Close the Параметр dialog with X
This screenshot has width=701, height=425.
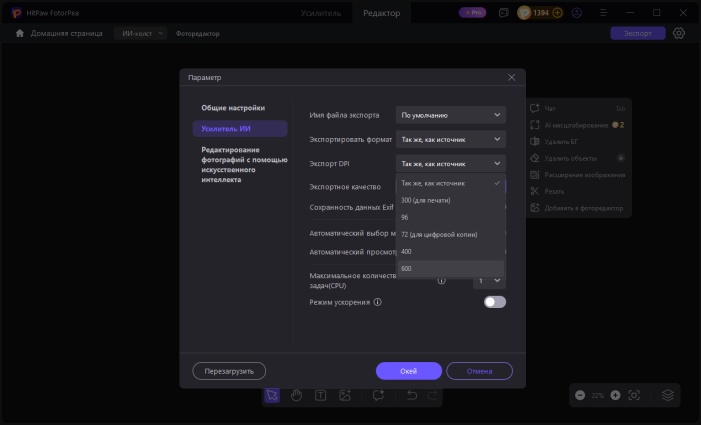[x=511, y=77]
